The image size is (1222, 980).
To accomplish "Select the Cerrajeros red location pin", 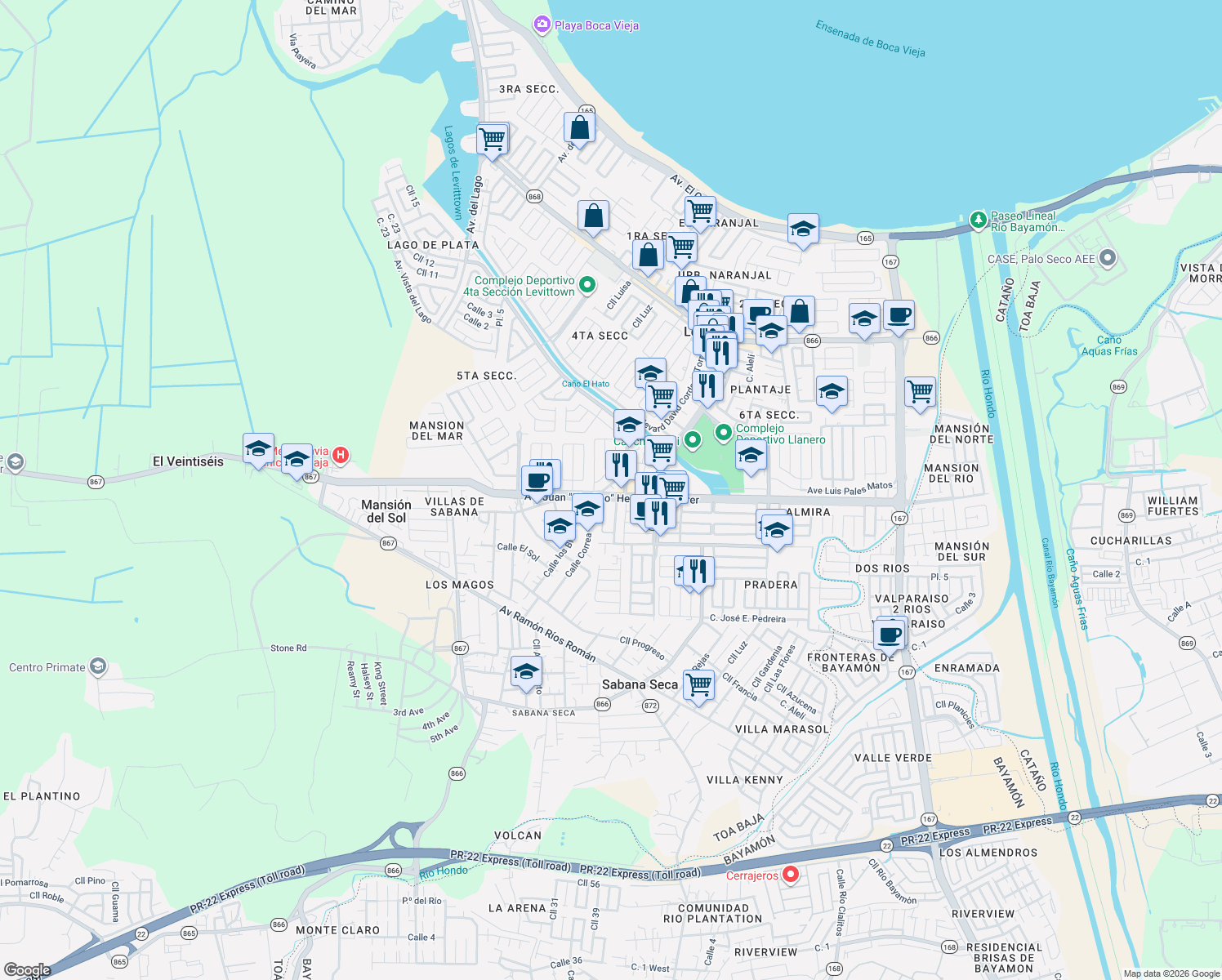I will [x=790, y=875].
